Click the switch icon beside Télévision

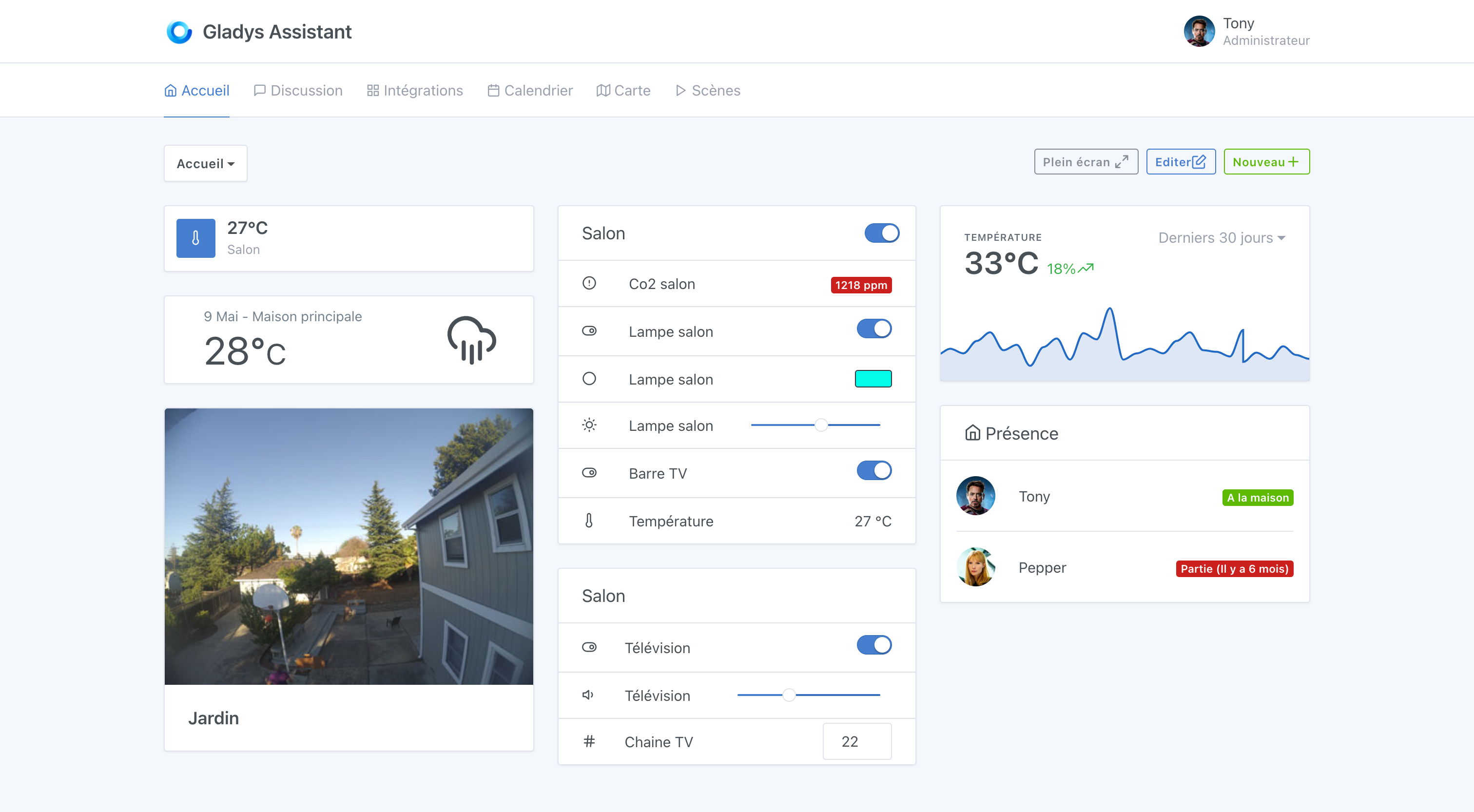coord(589,647)
